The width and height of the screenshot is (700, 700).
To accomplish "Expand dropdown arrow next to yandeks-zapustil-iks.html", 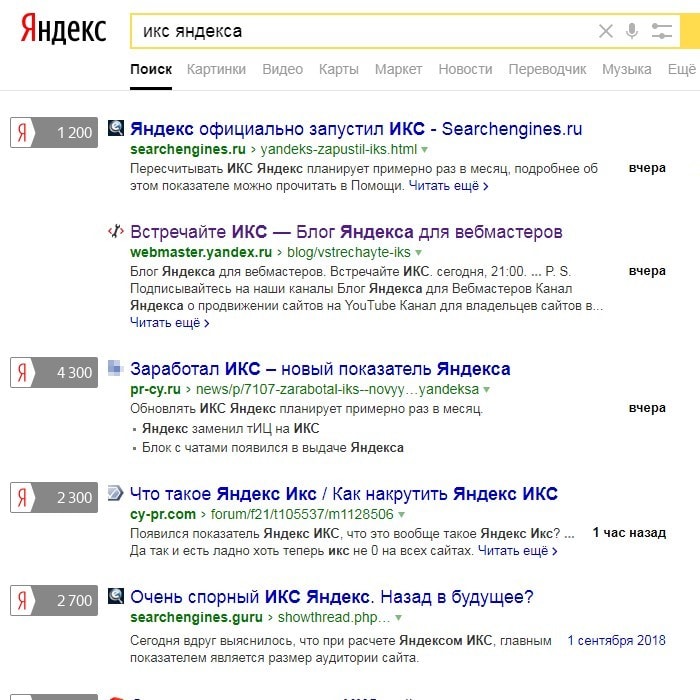I will [425, 150].
